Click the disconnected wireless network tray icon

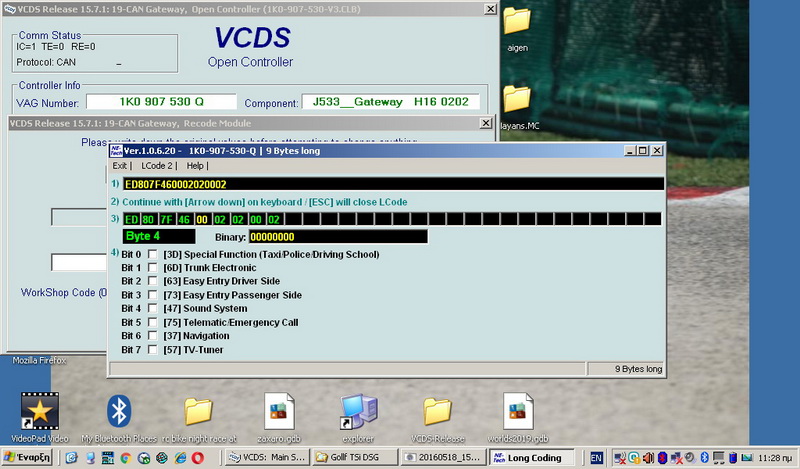[620, 458]
